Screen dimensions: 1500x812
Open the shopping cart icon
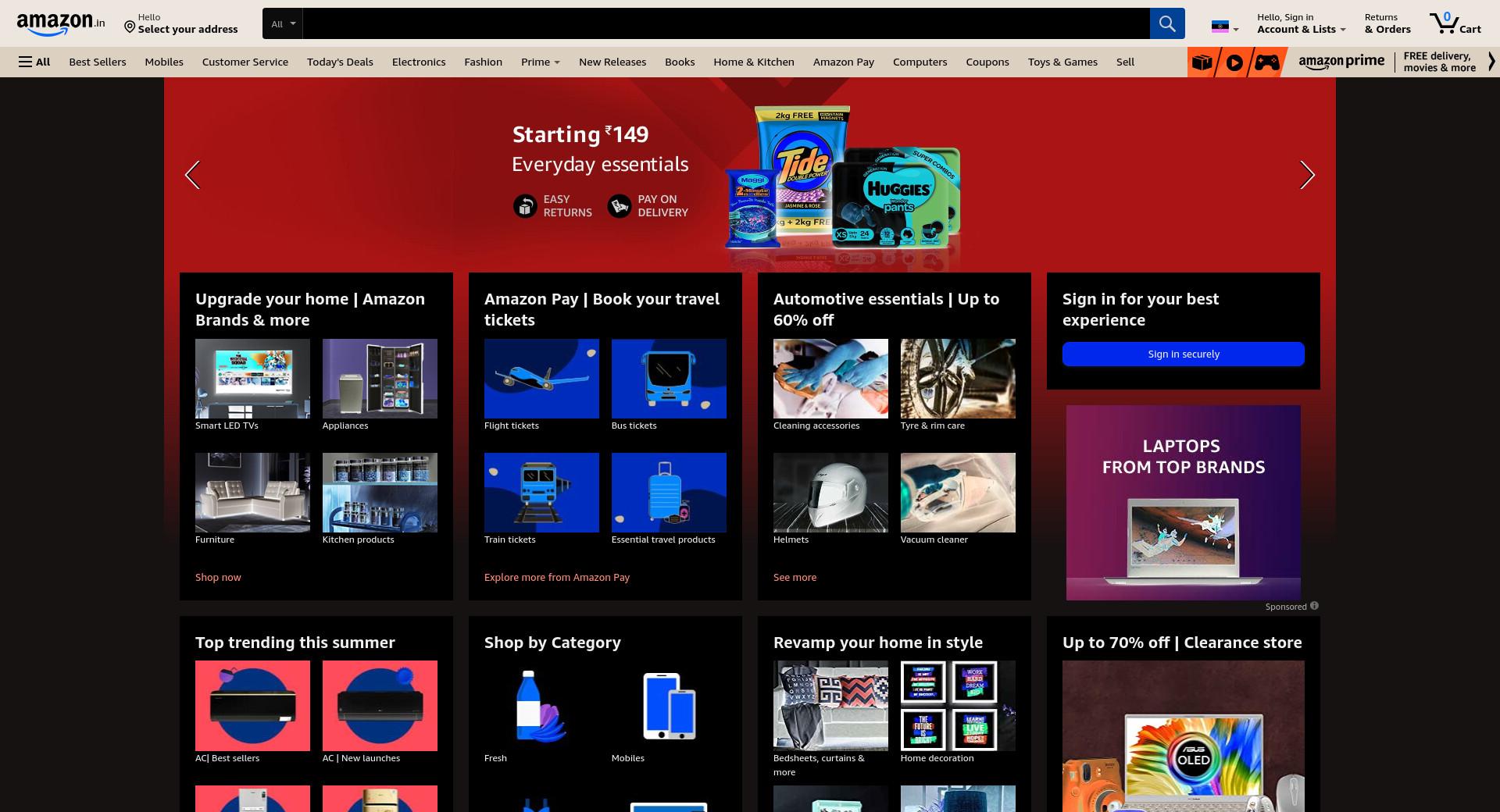(x=1455, y=23)
